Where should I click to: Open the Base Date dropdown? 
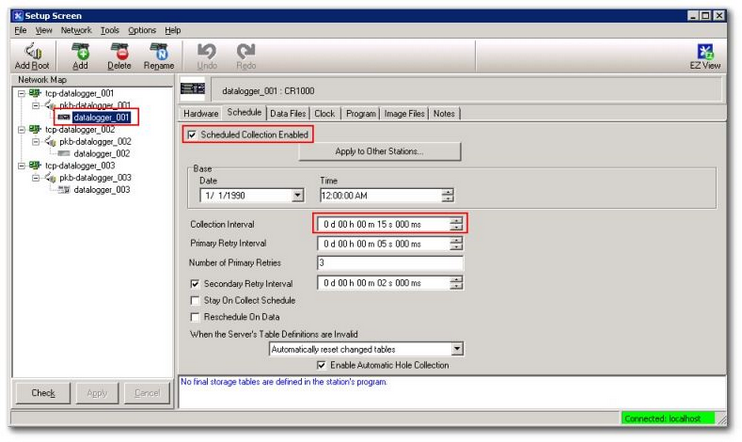coord(297,196)
